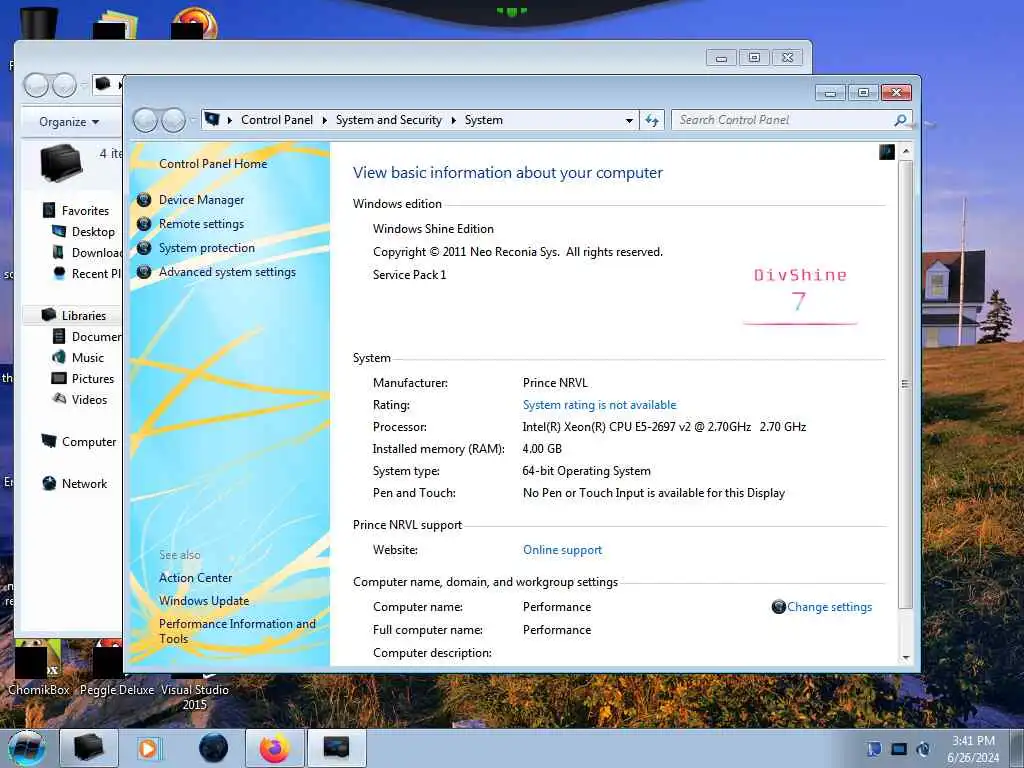1024x768 pixels.
Task: Click the help icon above the scrollbar
Action: click(x=887, y=152)
